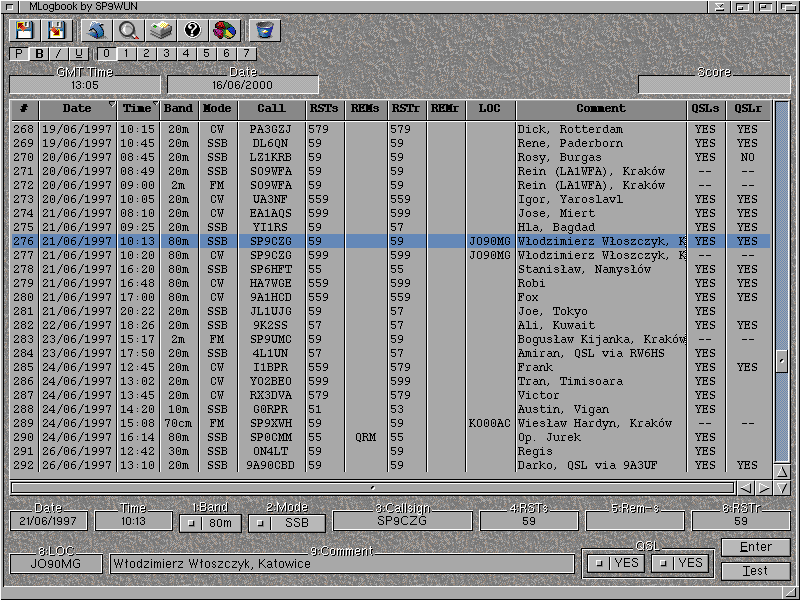Click the blue trash can delete icon
The width and height of the screenshot is (800, 600).
pyautogui.click(x=264, y=31)
